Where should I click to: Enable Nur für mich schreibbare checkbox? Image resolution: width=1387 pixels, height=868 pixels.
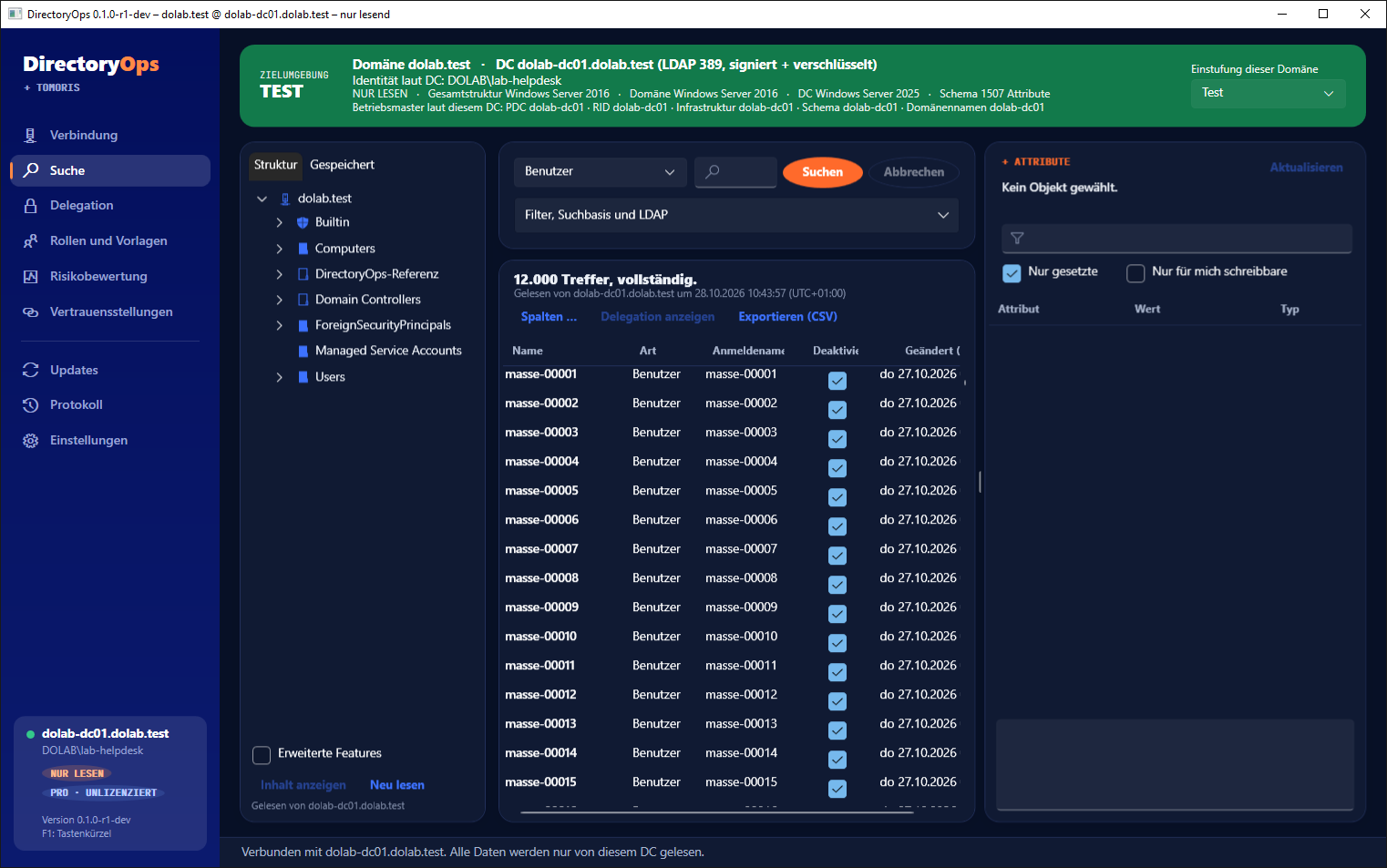[x=1135, y=273]
